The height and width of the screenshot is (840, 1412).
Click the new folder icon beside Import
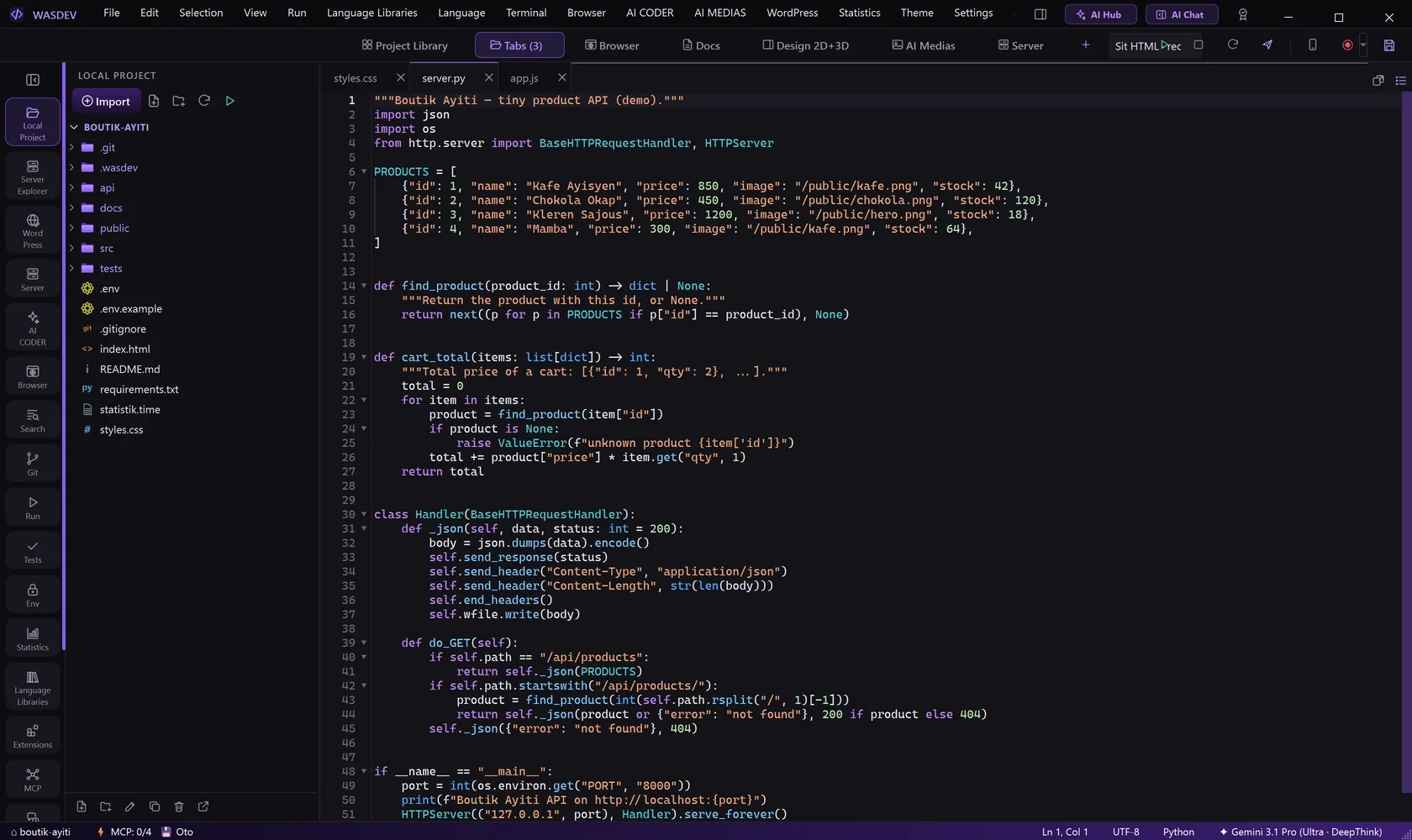click(x=178, y=101)
